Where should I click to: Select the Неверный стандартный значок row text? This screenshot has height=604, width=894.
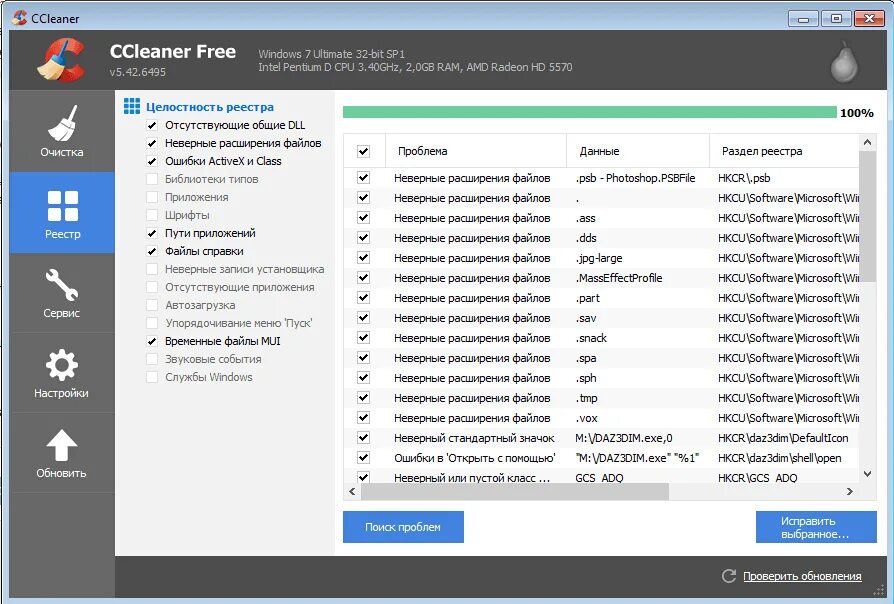click(x=474, y=438)
